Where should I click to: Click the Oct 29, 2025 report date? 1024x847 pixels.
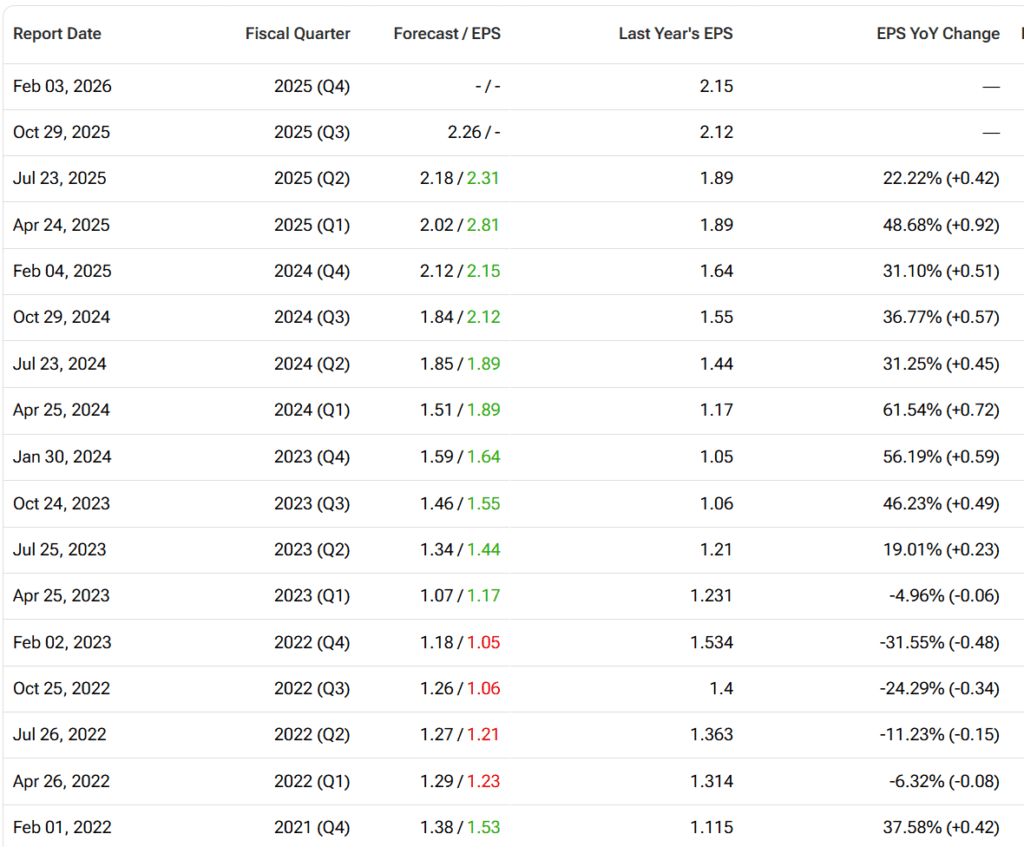click(x=61, y=133)
